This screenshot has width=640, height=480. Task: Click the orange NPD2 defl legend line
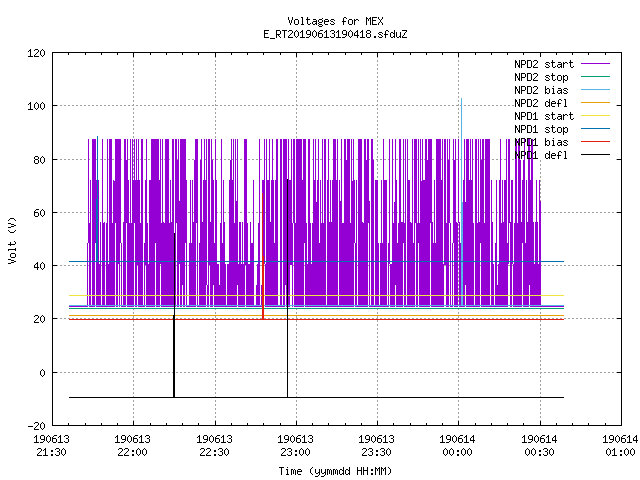tap(595, 103)
